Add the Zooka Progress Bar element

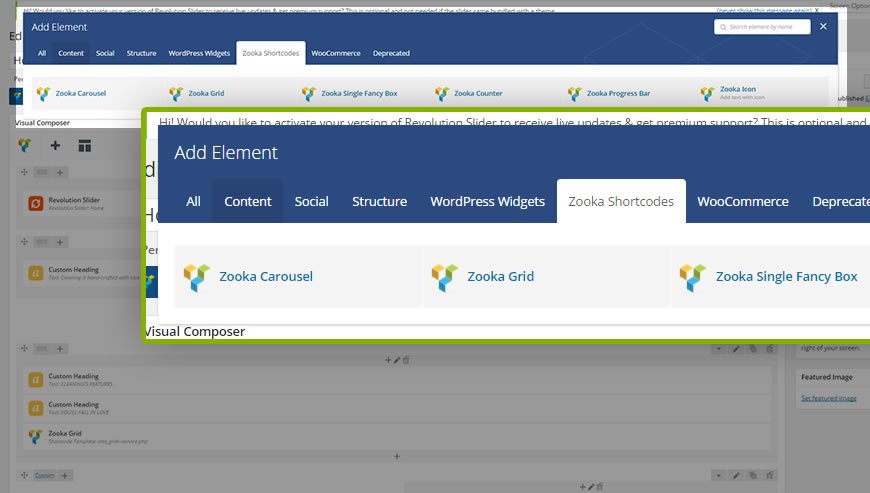click(x=609, y=93)
